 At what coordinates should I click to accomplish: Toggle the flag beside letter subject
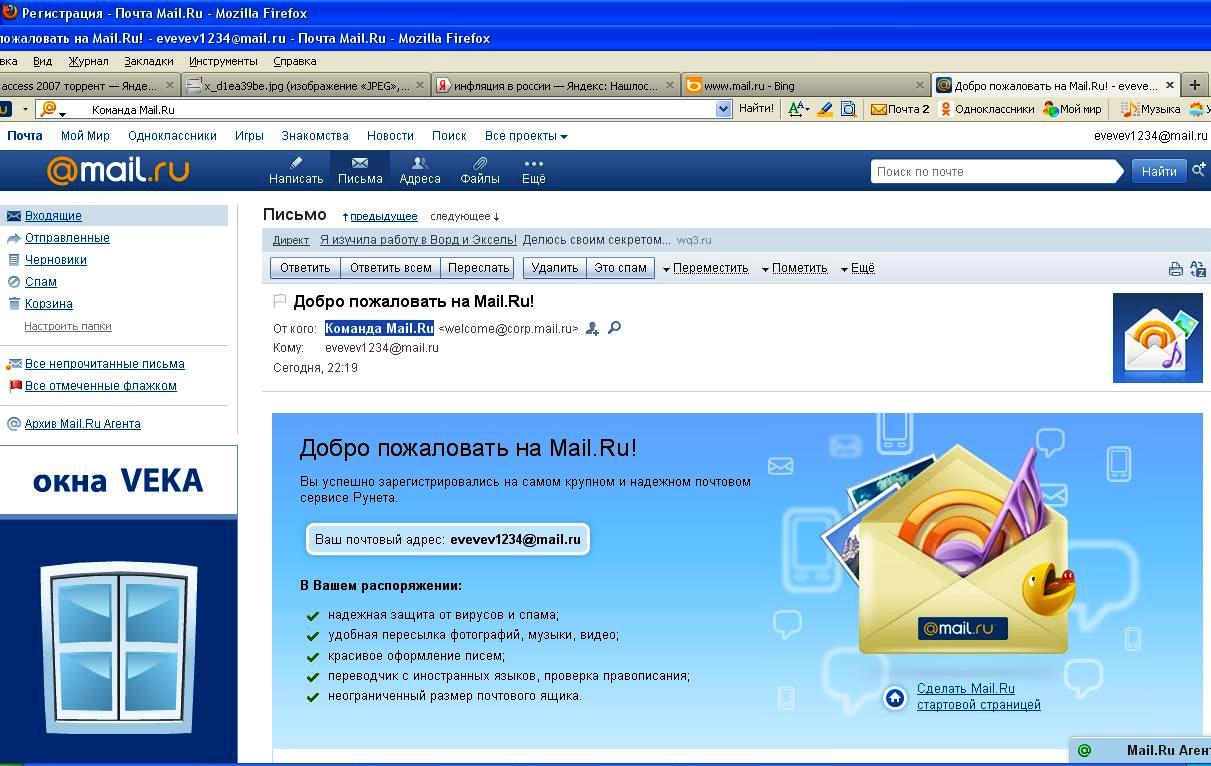(x=280, y=301)
